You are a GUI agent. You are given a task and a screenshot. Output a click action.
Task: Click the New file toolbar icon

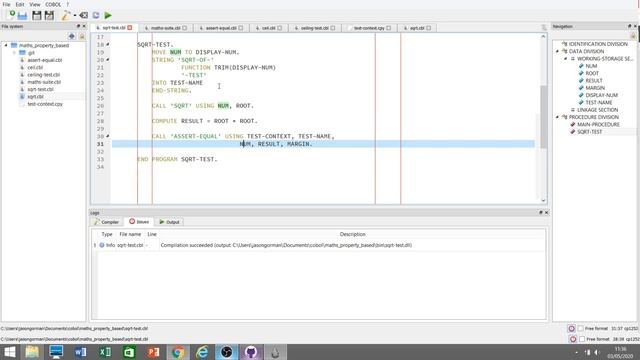click(11, 15)
